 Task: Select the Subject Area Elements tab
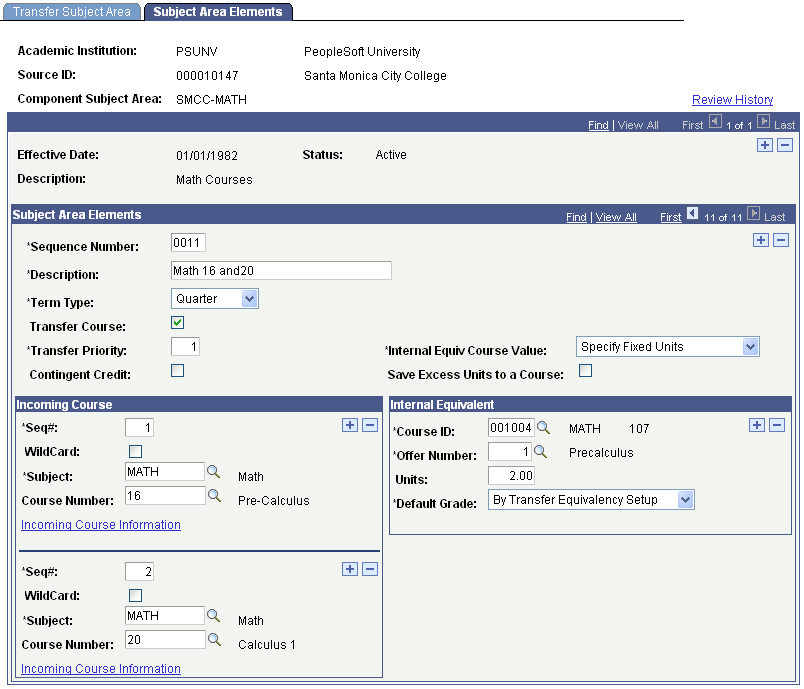point(218,12)
